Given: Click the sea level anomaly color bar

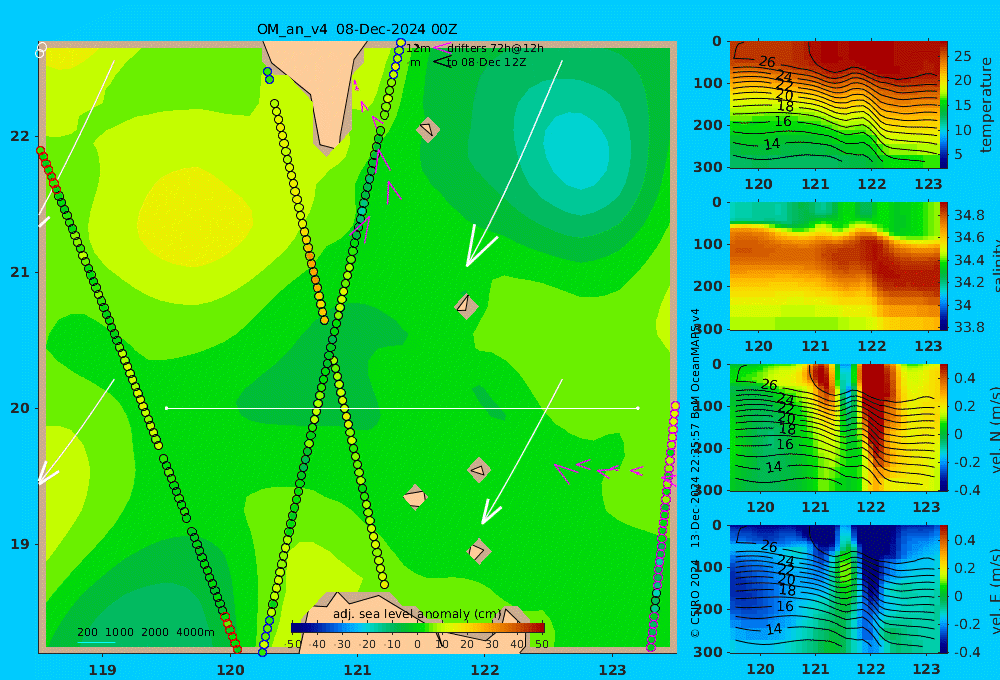Looking at the screenshot, I should (418, 628).
